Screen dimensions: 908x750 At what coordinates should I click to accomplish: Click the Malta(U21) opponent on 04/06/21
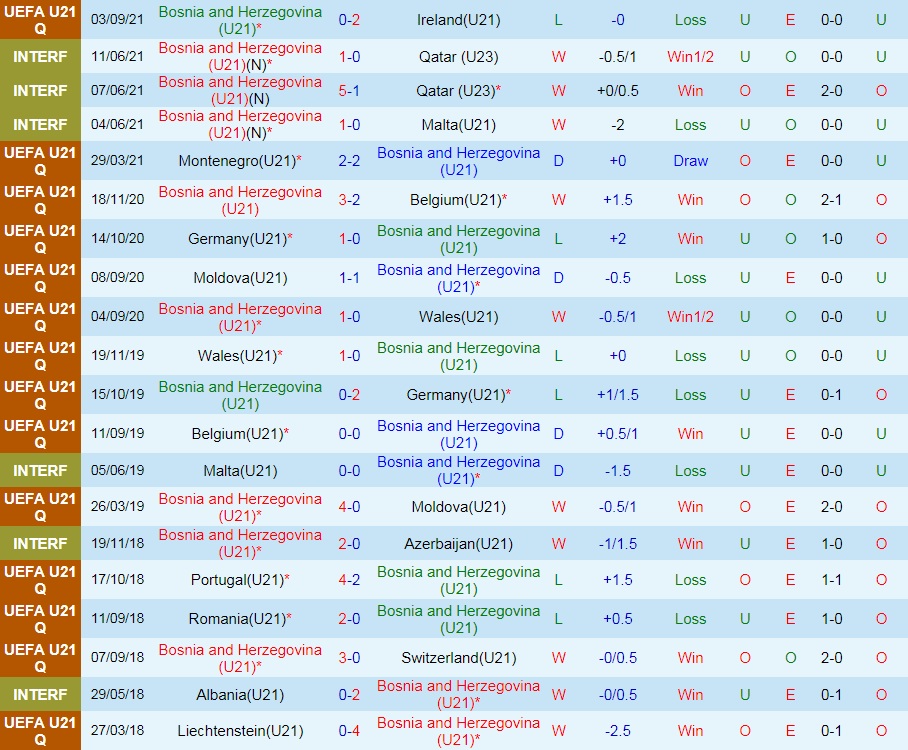[x=458, y=125]
